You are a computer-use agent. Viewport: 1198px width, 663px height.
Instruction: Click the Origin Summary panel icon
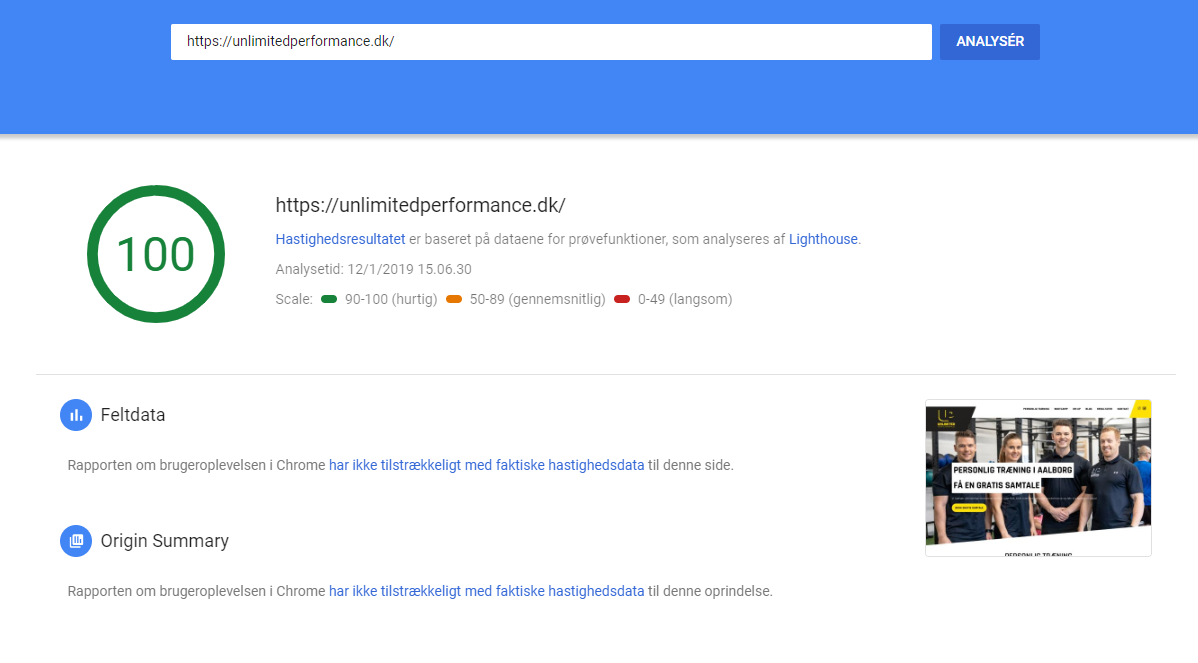[x=76, y=541]
